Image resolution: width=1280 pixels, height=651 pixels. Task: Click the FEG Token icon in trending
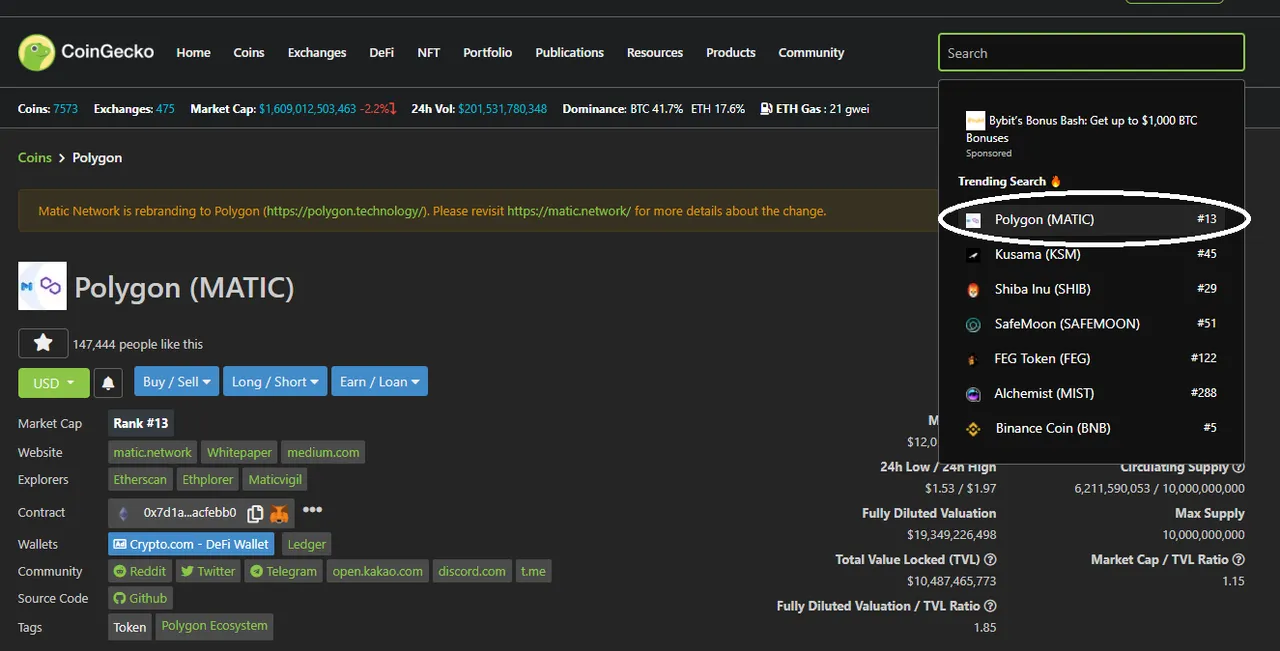pos(973,359)
